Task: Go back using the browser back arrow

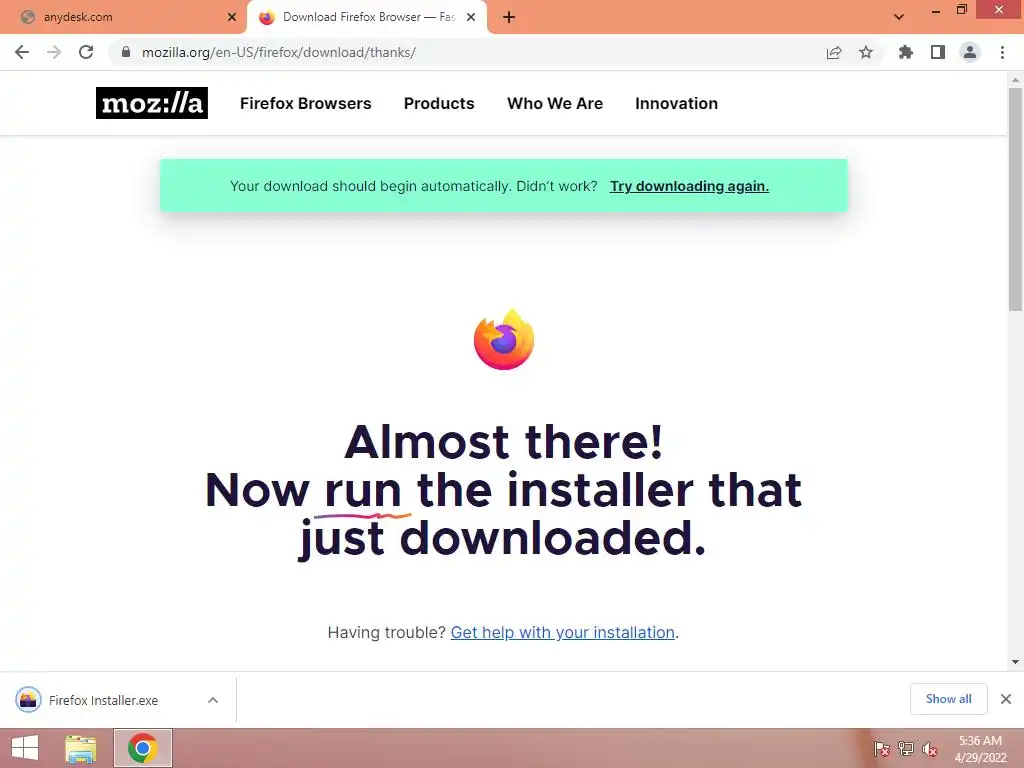Action: [x=22, y=52]
